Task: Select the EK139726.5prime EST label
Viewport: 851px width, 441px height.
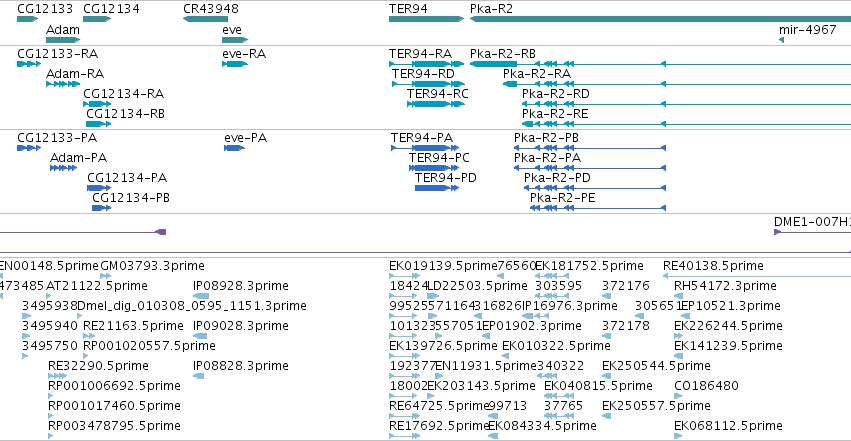Action: [443, 346]
